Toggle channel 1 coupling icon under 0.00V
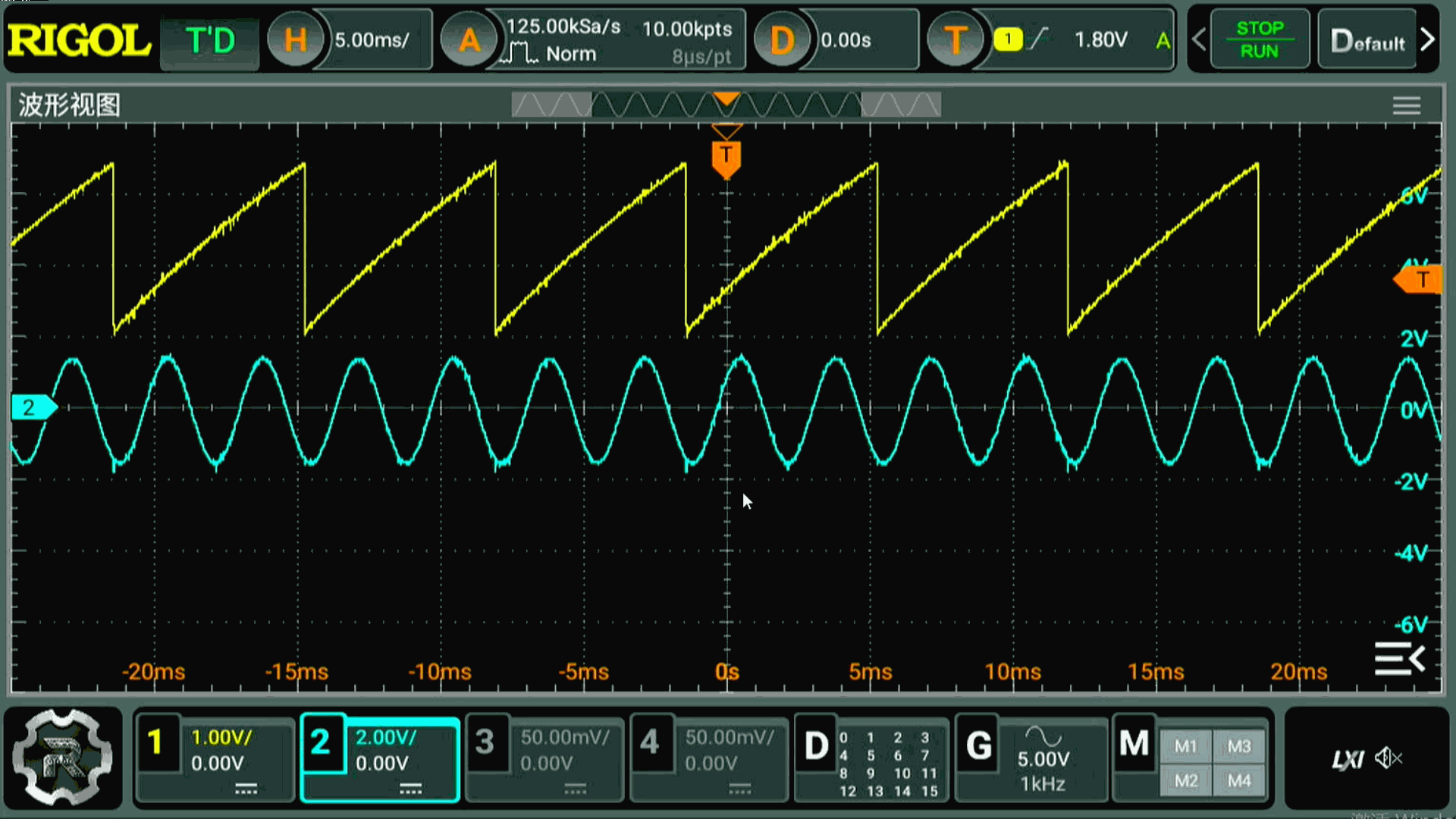 click(x=246, y=789)
